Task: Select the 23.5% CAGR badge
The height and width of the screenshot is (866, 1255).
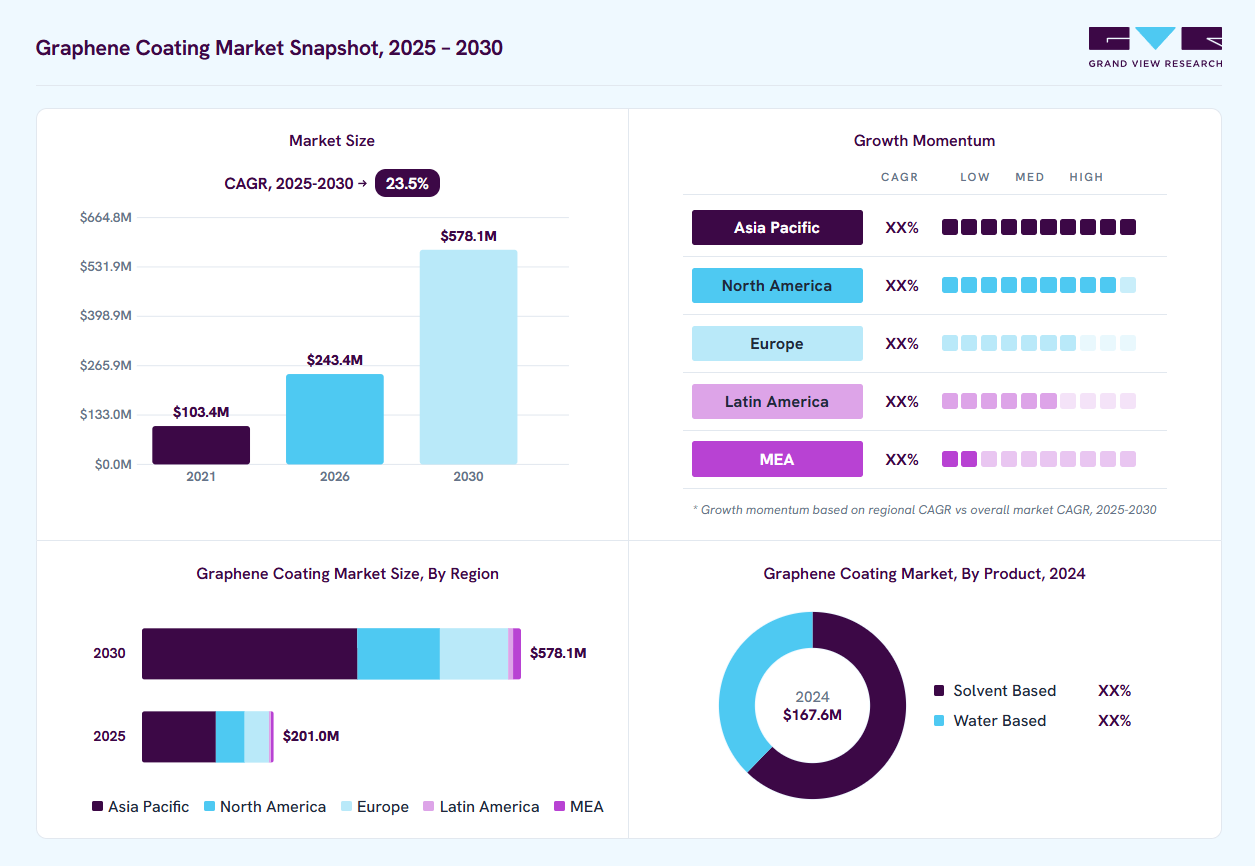Action: tap(407, 183)
